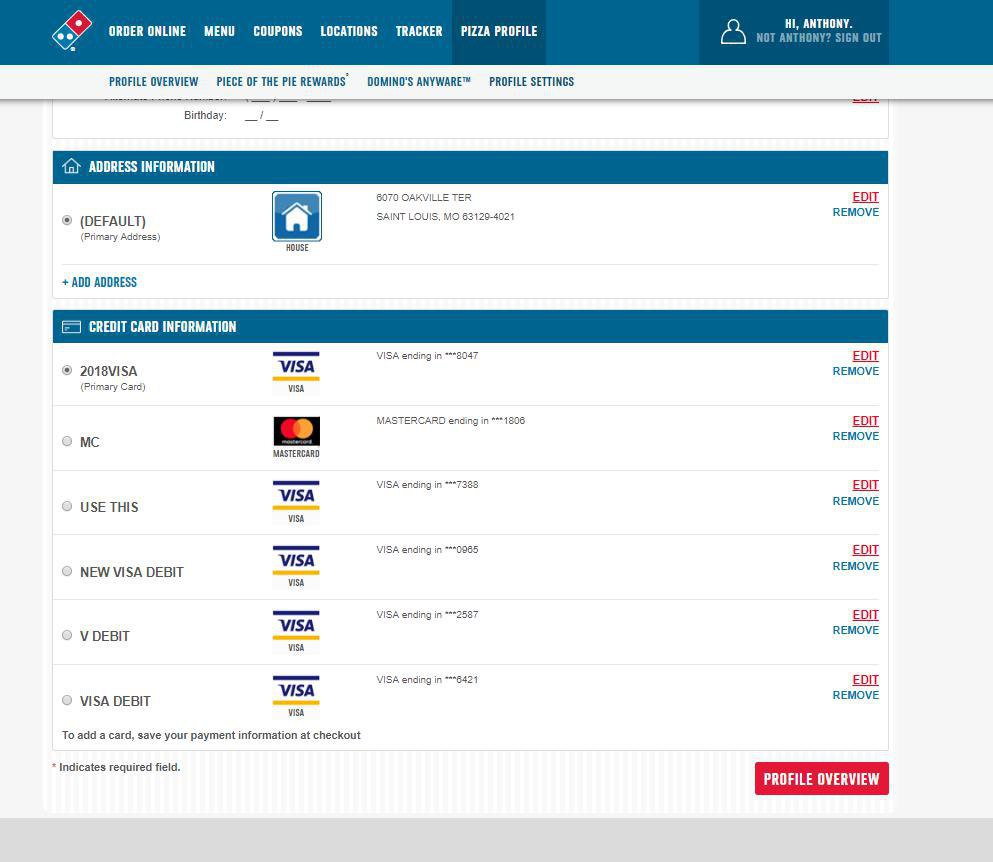Select the V DEBIT radio button
Viewport: 993px width, 862px height.
coord(67,635)
